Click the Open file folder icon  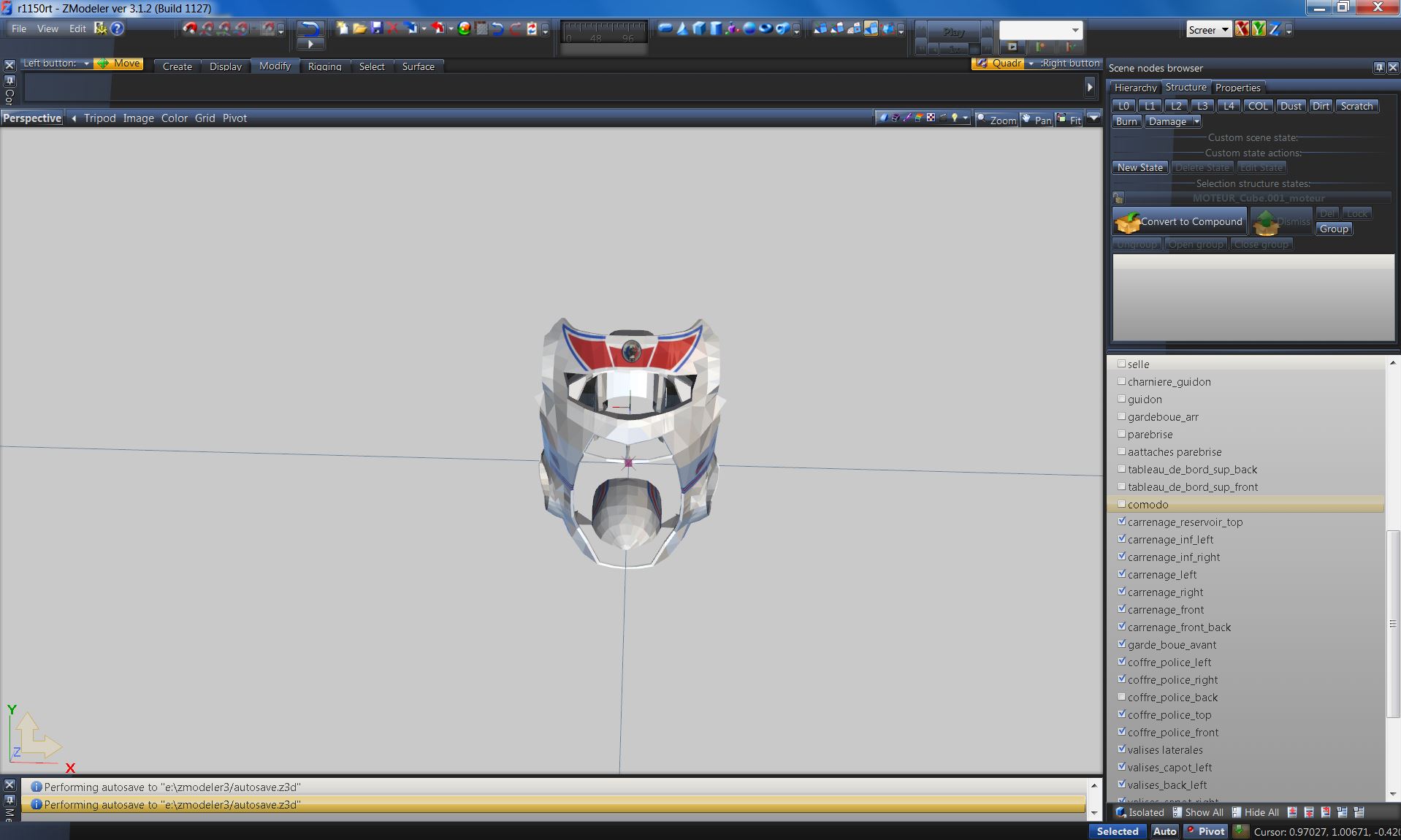point(359,28)
